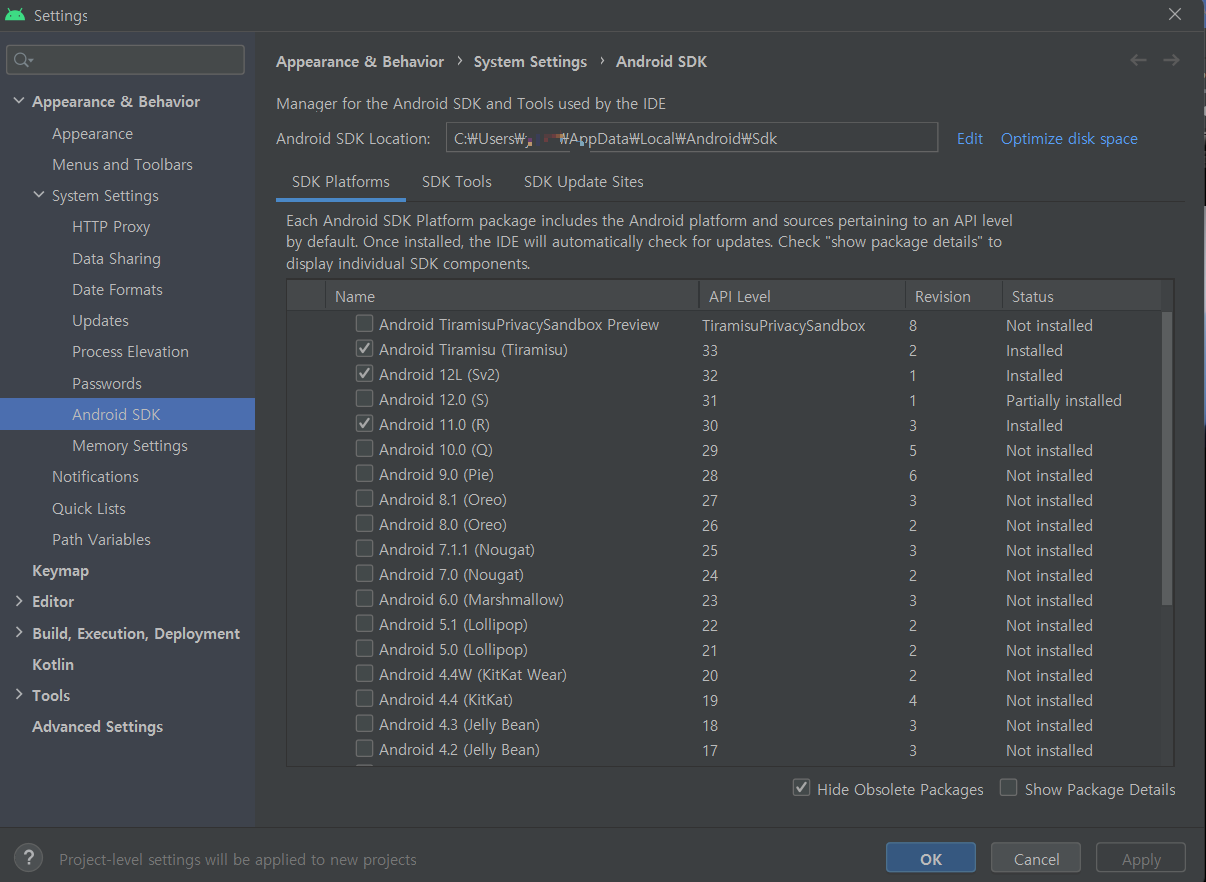Open Keymap settings
1206x882 pixels.
tap(60, 571)
